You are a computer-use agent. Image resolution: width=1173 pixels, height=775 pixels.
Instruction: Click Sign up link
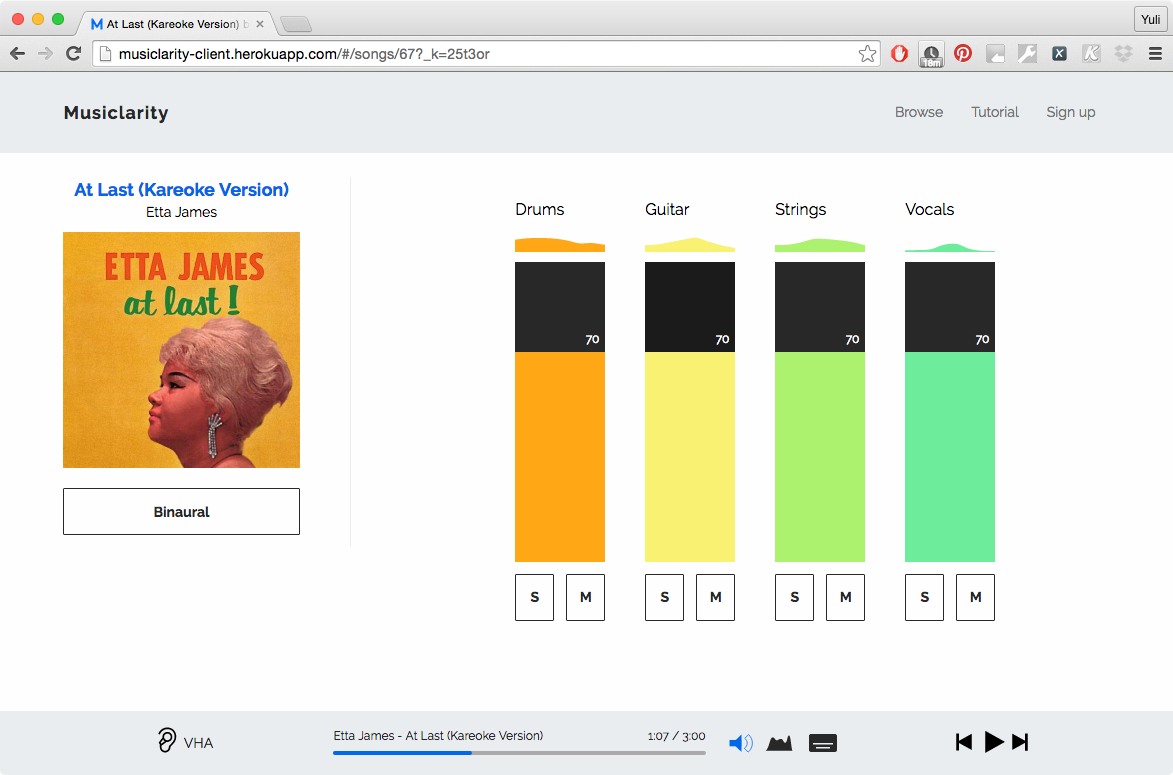[1071, 112]
